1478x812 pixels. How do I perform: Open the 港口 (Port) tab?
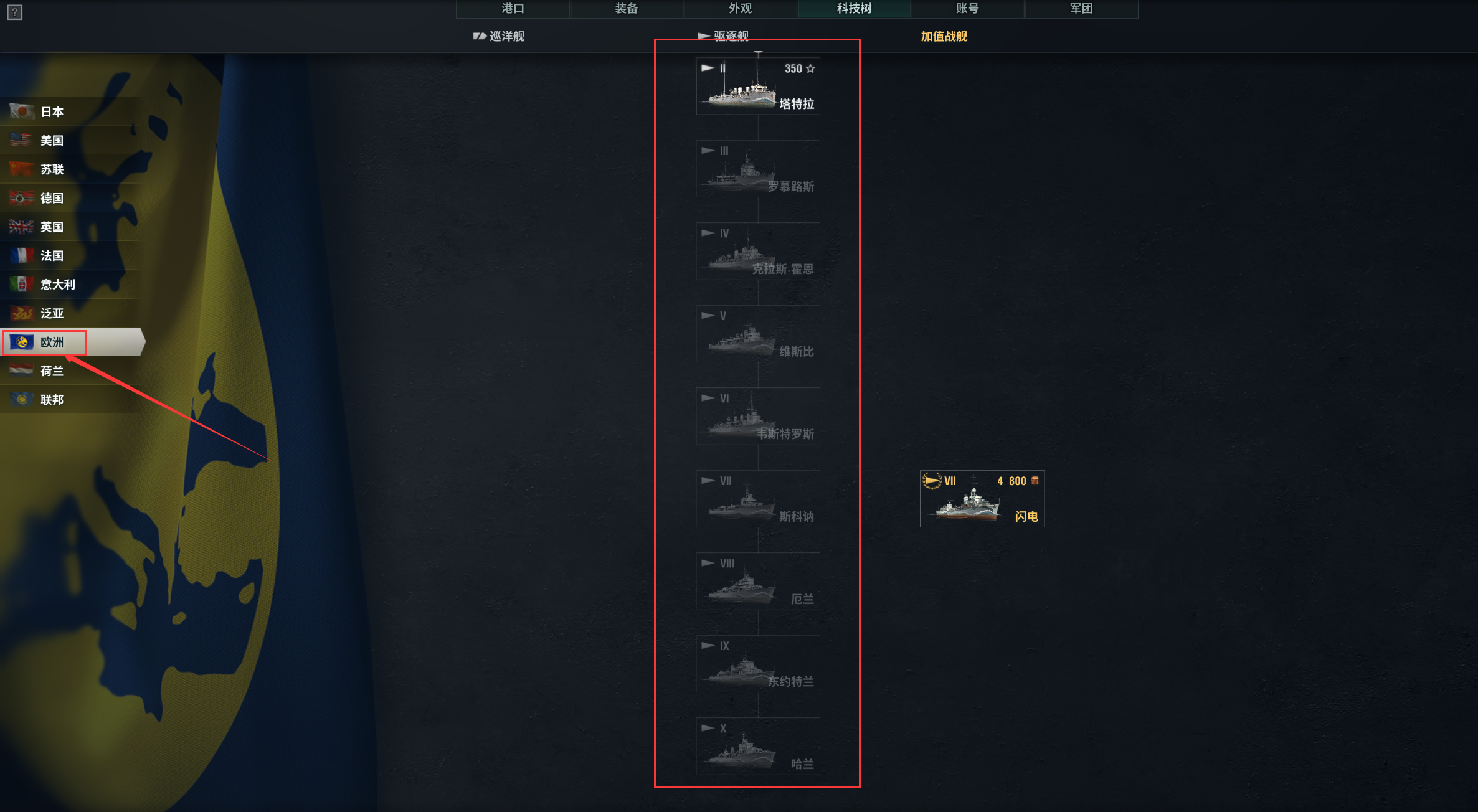(513, 9)
